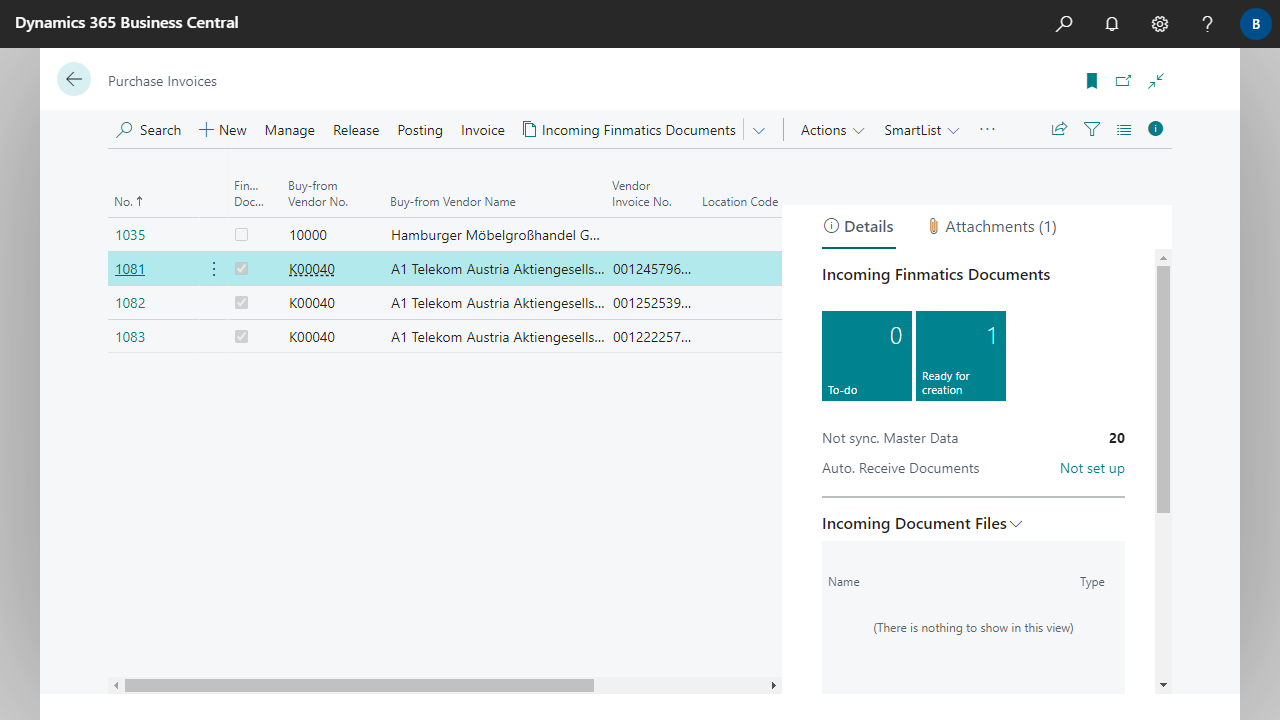Click the Name column in Incoming Document Files

point(844,582)
